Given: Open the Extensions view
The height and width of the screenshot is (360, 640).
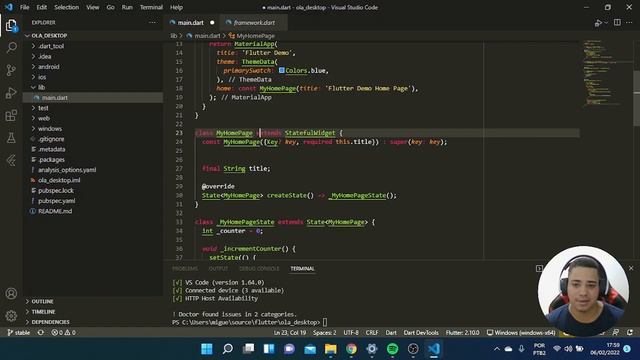Looking at the screenshot, I should (x=11, y=116).
